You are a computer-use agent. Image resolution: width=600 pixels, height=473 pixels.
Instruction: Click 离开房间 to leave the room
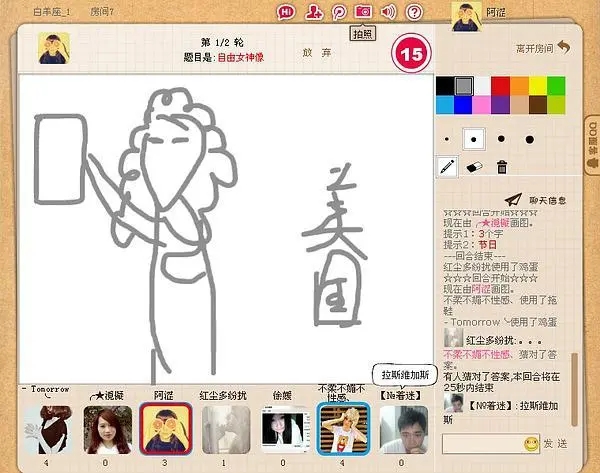tap(541, 47)
